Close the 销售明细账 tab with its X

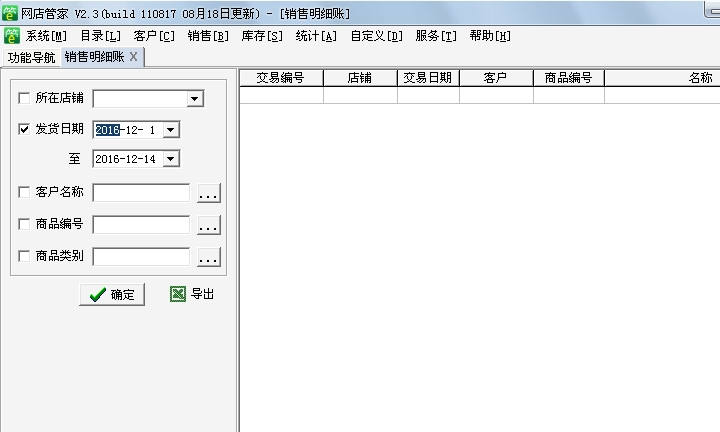133,56
